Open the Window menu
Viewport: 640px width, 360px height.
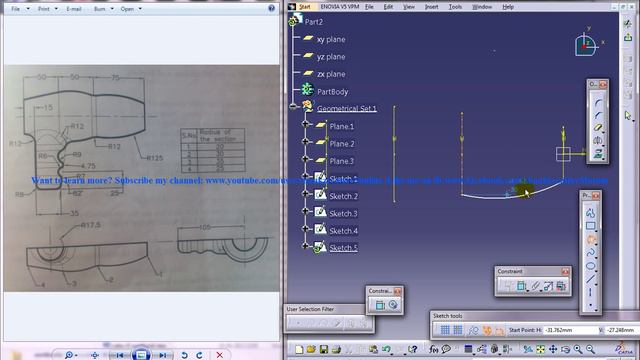(x=482, y=7)
